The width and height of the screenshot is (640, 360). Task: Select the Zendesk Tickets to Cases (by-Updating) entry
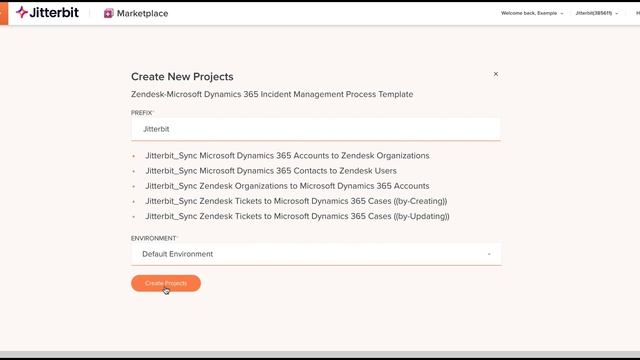coord(298,216)
